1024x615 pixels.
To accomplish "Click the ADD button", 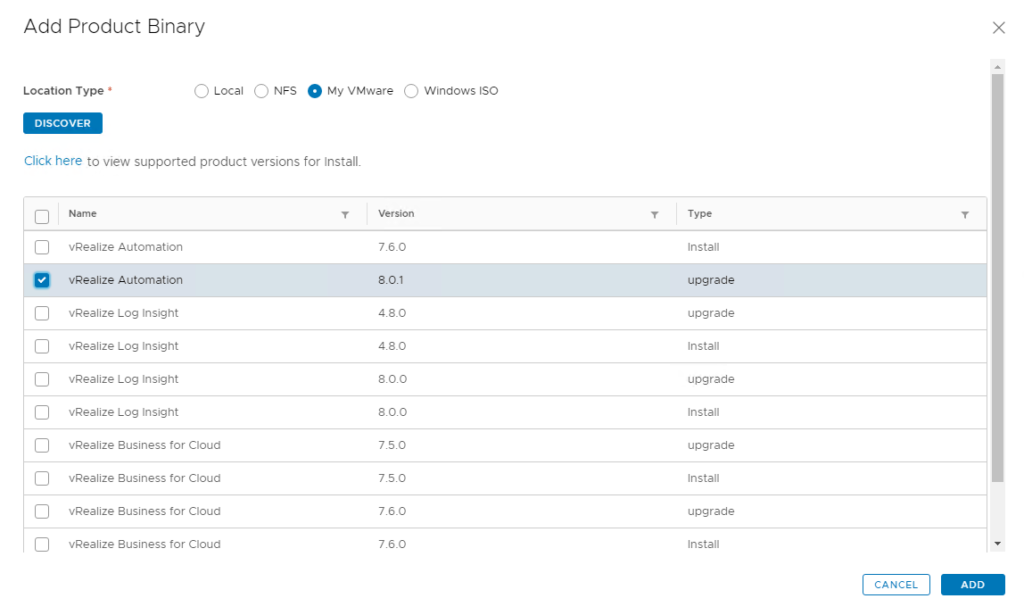I will [972, 585].
